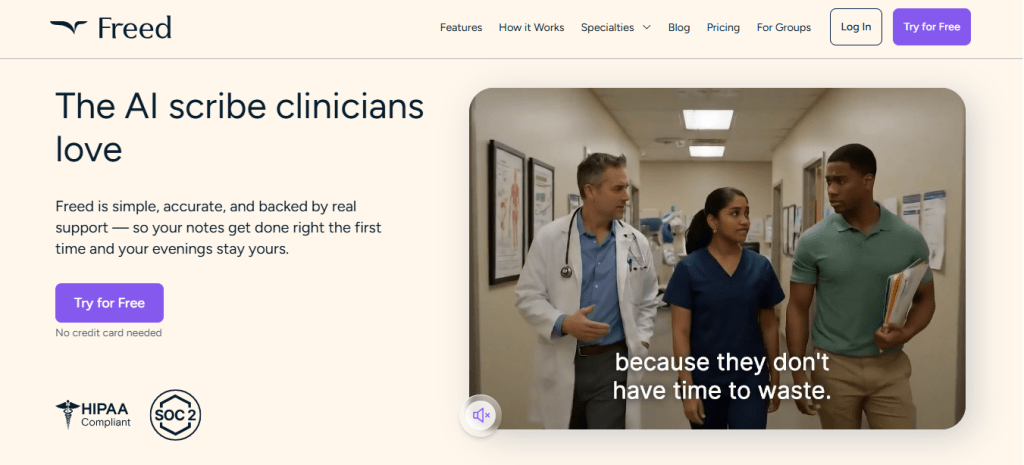This screenshot has width=1024, height=465.
Task: Navigate to For Groups
Action: pyautogui.click(x=784, y=28)
